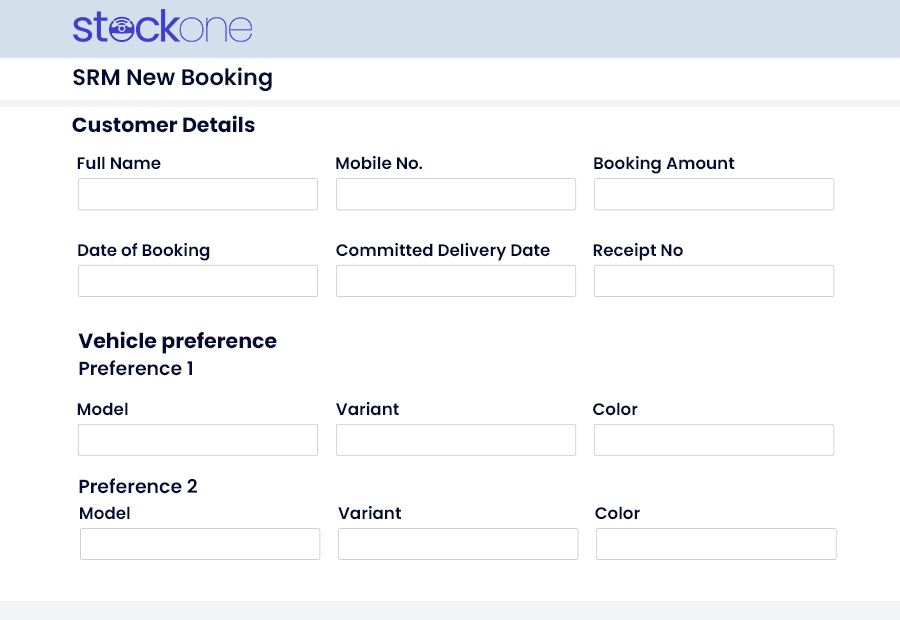Screen dimensions: 900x620
Task: Click the Model field under Preference 2
Action: [199, 544]
